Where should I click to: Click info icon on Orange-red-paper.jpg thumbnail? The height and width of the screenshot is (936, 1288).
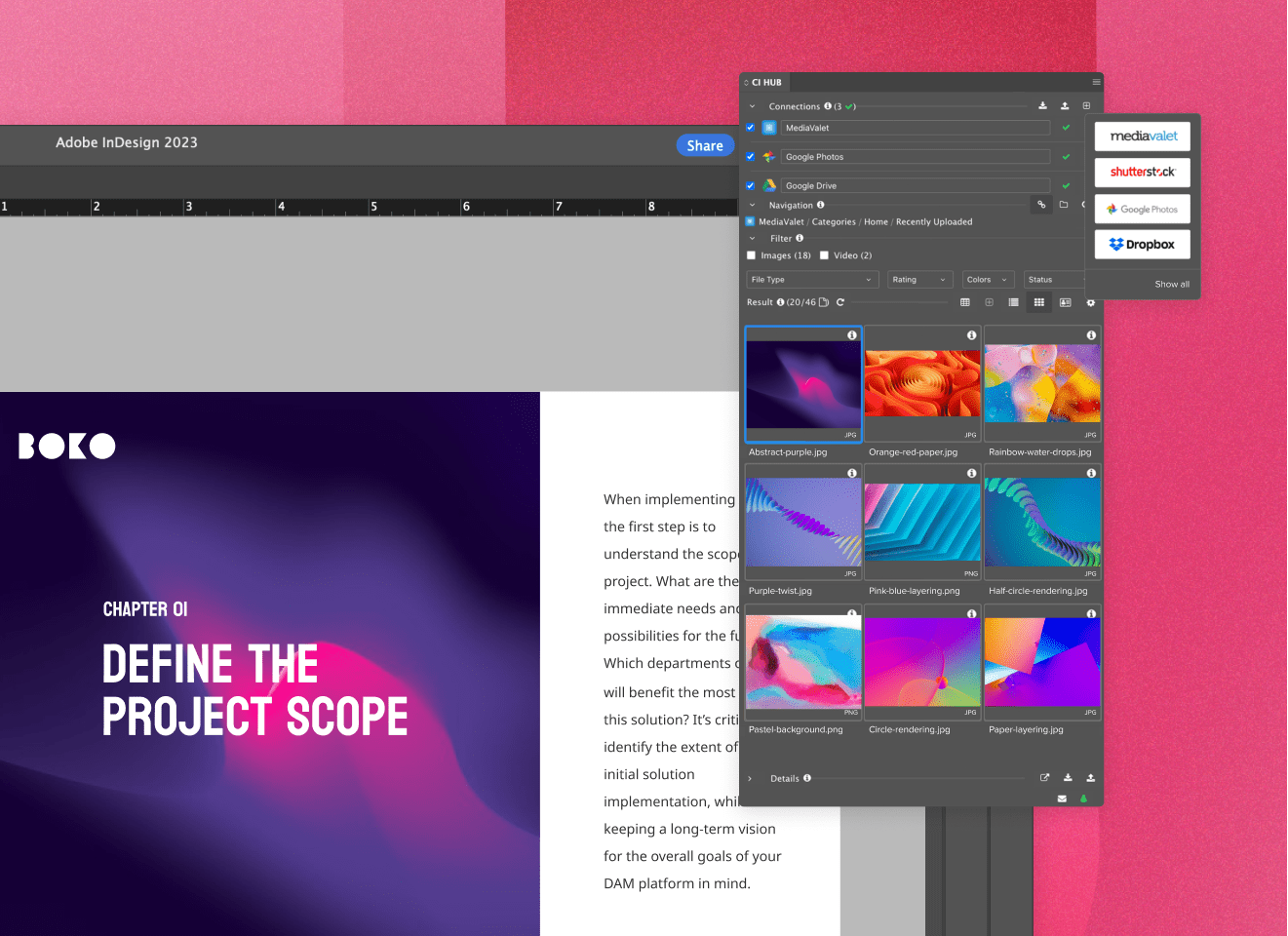[972, 335]
